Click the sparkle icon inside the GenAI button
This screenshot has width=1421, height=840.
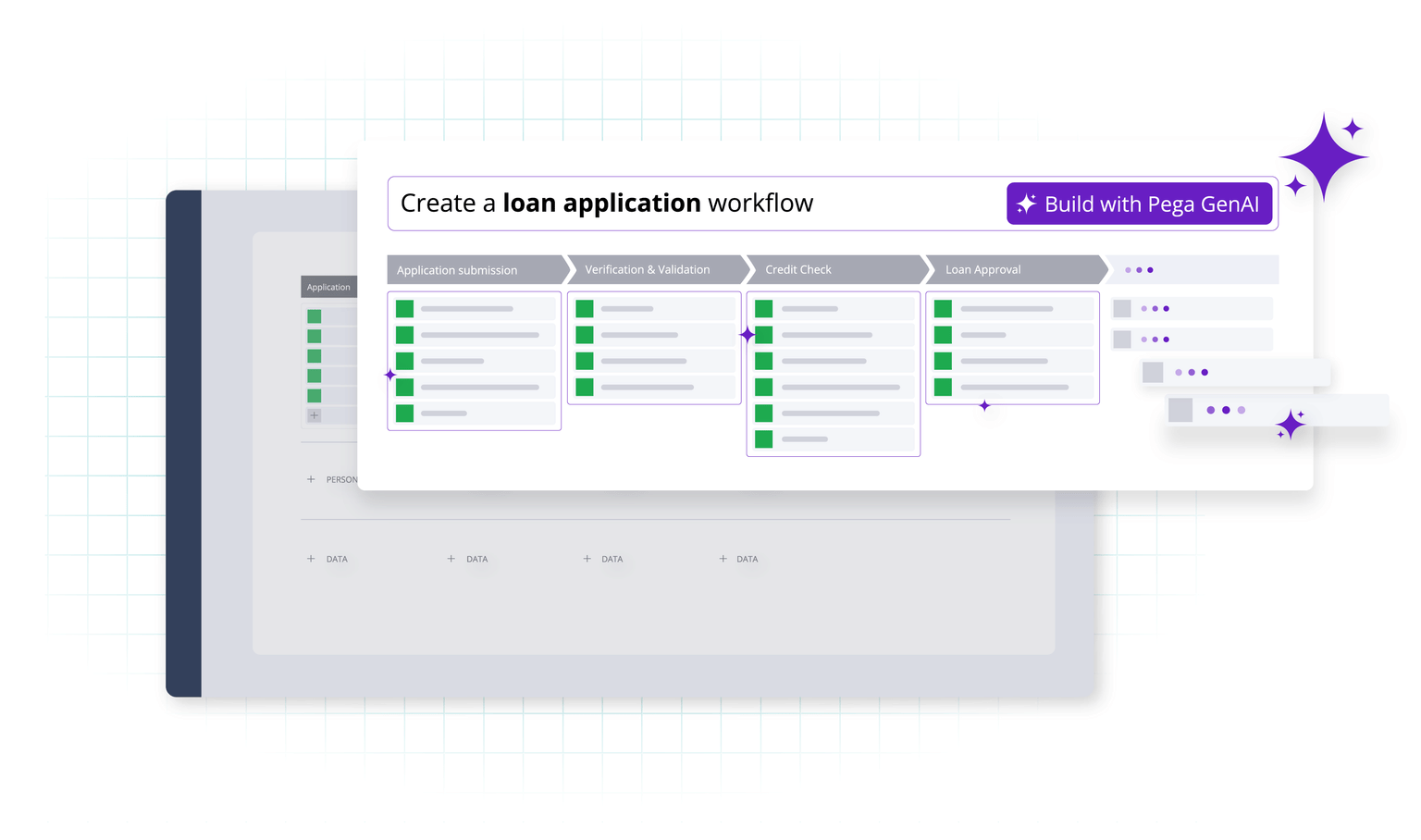[x=1026, y=204]
